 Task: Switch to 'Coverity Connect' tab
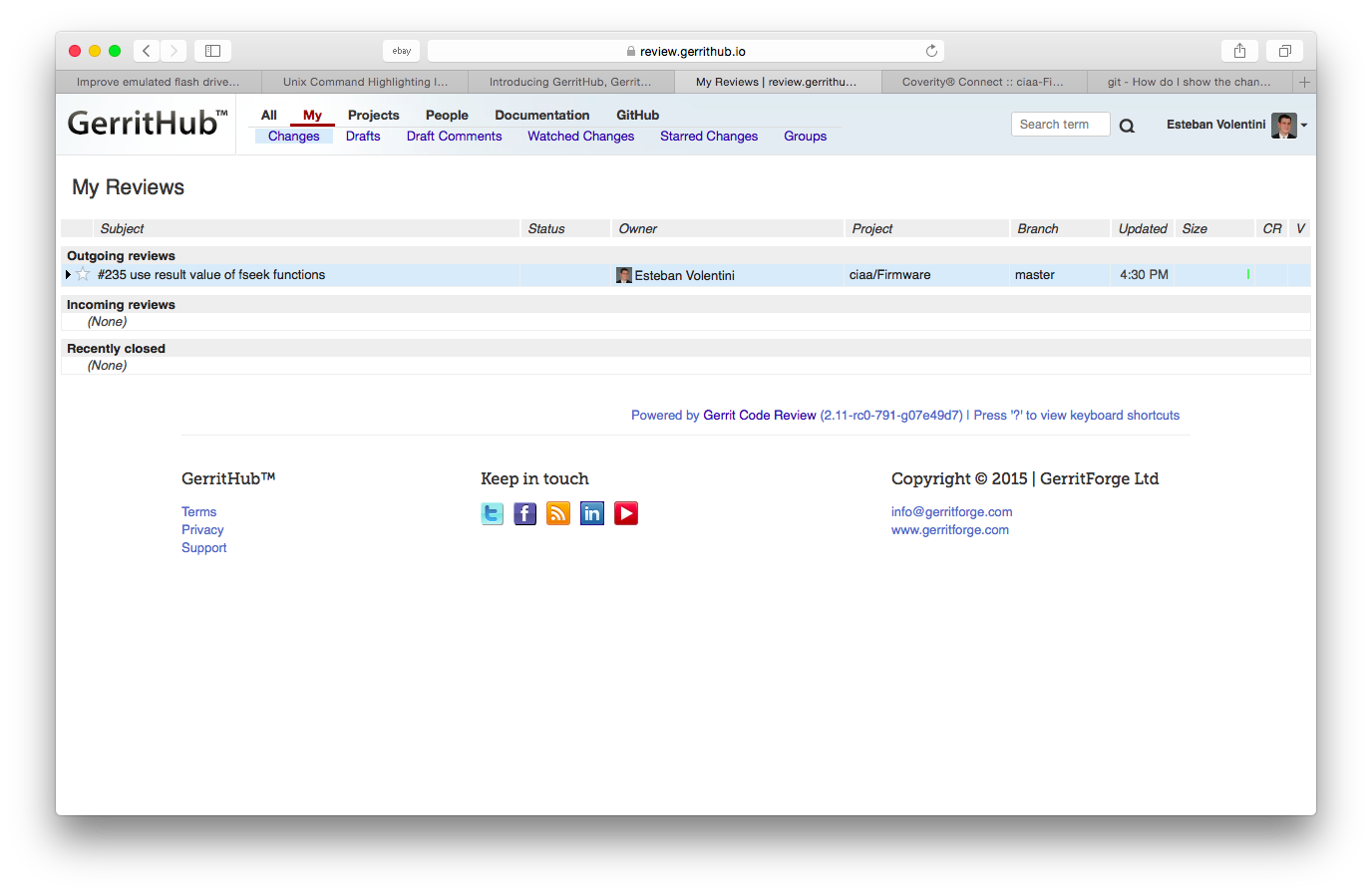click(x=983, y=82)
